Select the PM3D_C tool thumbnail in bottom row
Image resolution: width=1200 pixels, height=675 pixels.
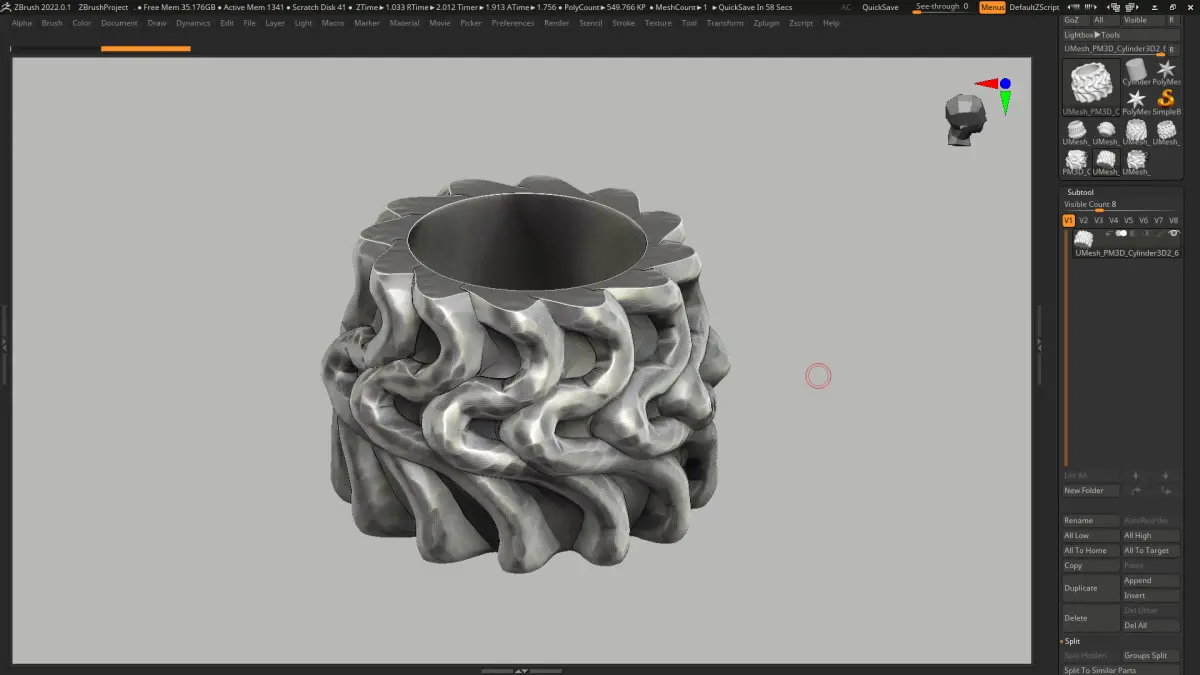point(1076,160)
